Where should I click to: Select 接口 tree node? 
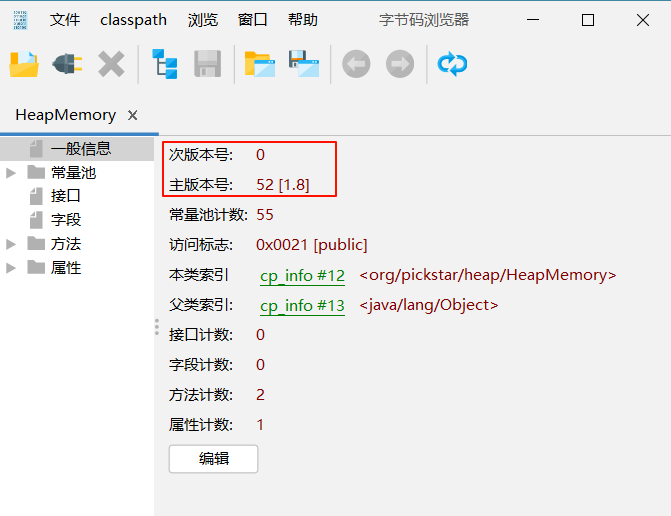pos(65,196)
